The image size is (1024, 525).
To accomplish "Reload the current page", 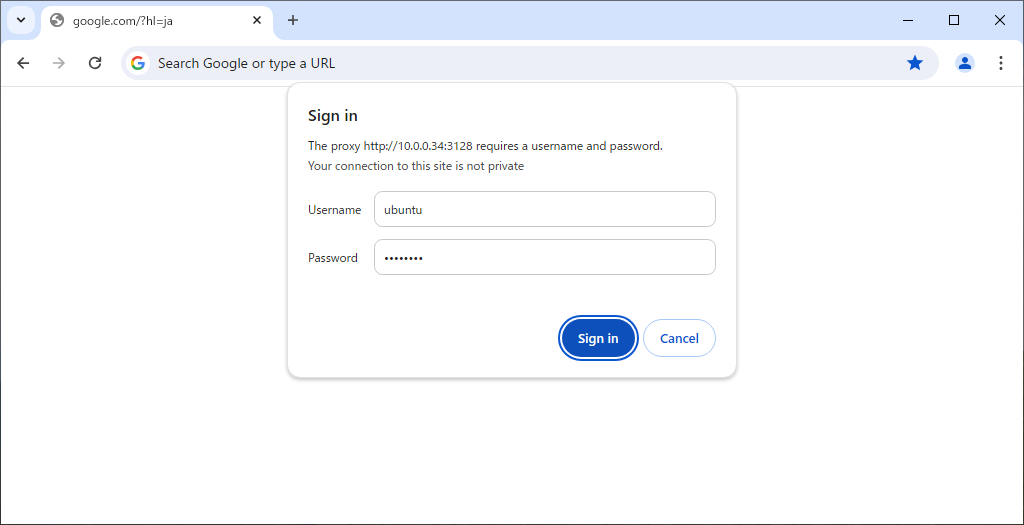I will coord(95,63).
